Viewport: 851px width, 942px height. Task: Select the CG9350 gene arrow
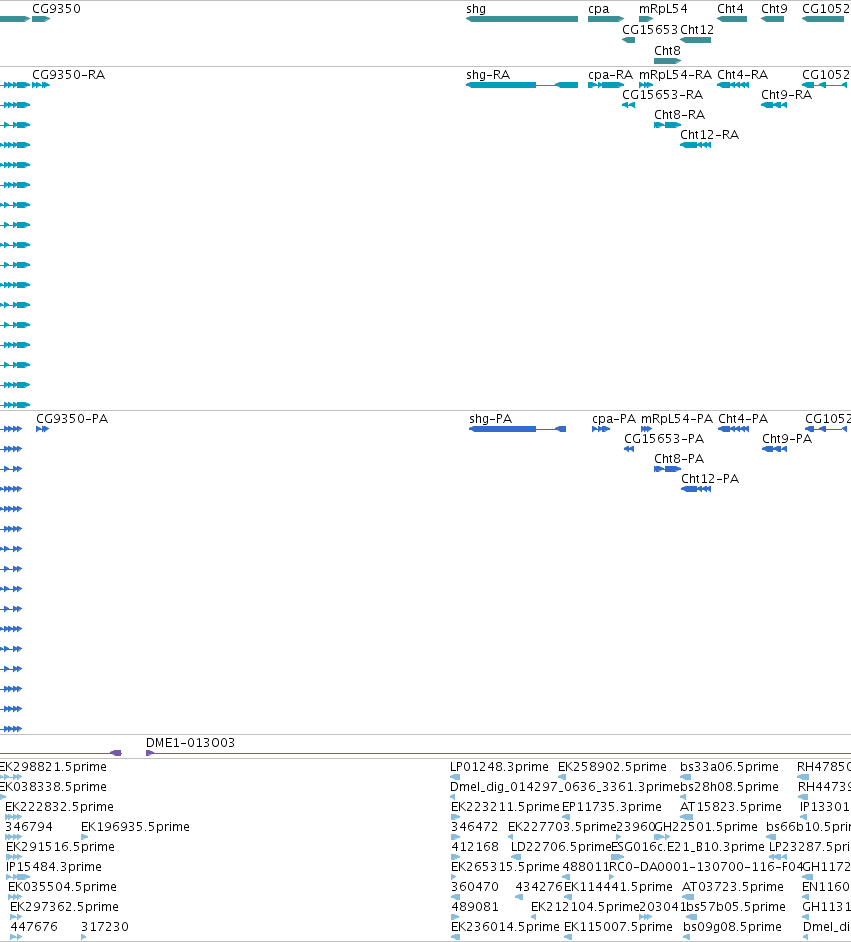[x=41, y=19]
